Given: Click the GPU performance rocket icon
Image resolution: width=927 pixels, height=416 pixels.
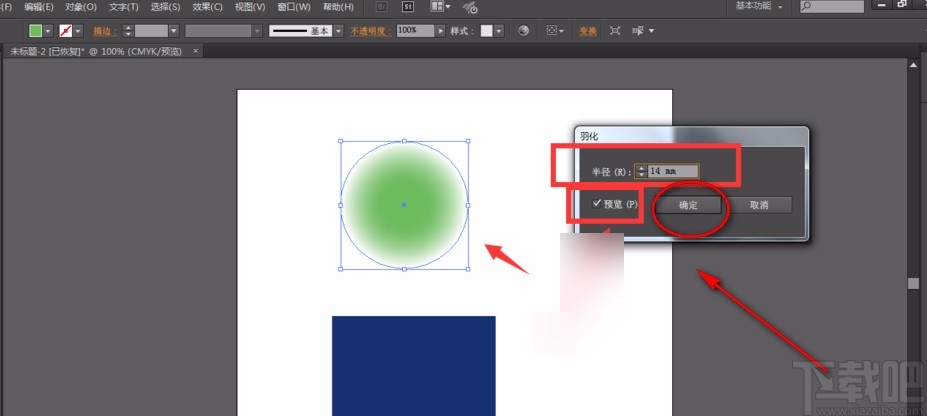Looking at the screenshot, I should 470,8.
